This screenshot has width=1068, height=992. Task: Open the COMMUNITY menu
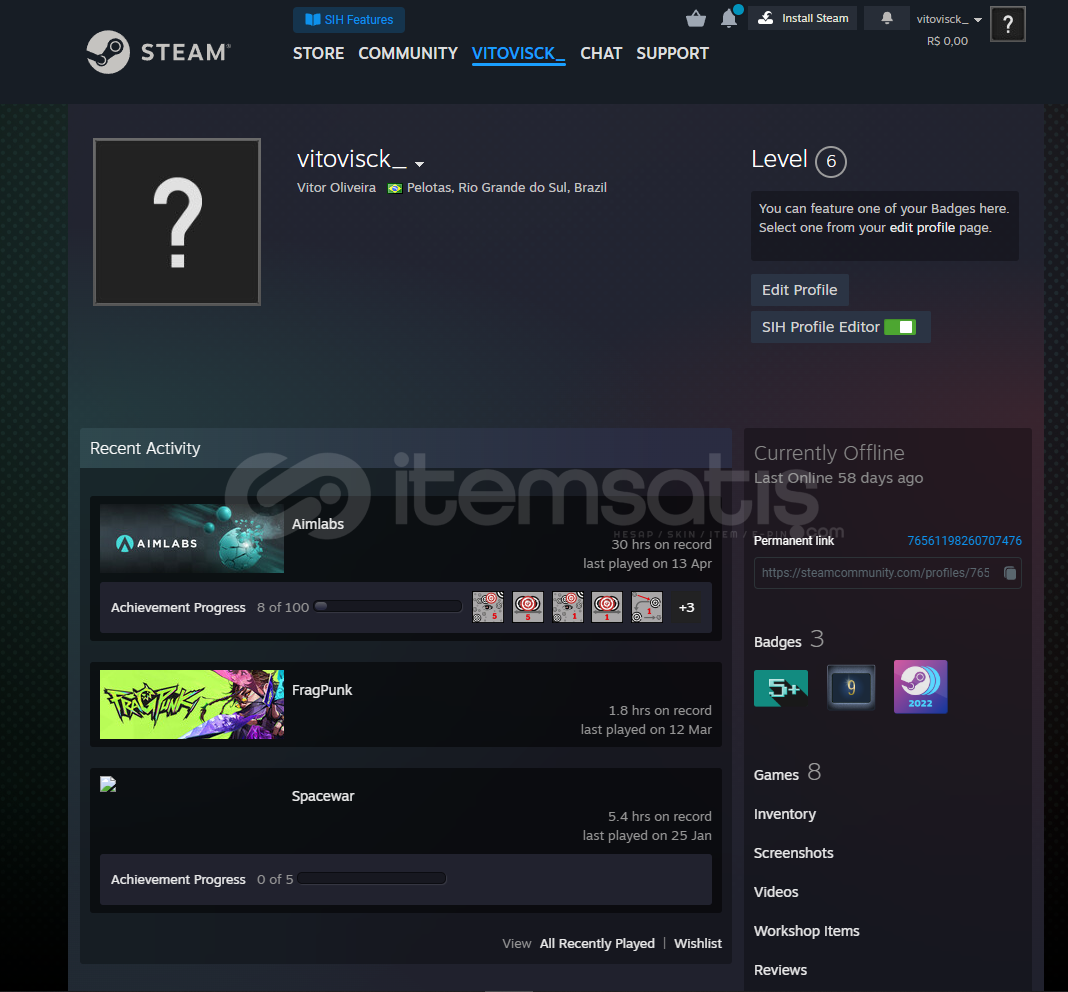click(x=408, y=53)
